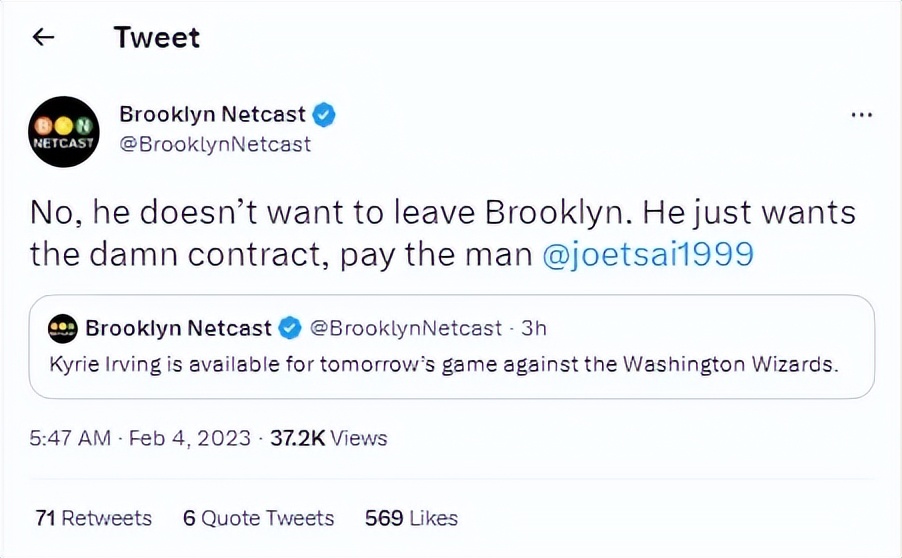Click Brooklyn Netcast name in the quoted tweet
The width and height of the screenshot is (902, 558).
pyautogui.click(x=178, y=328)
